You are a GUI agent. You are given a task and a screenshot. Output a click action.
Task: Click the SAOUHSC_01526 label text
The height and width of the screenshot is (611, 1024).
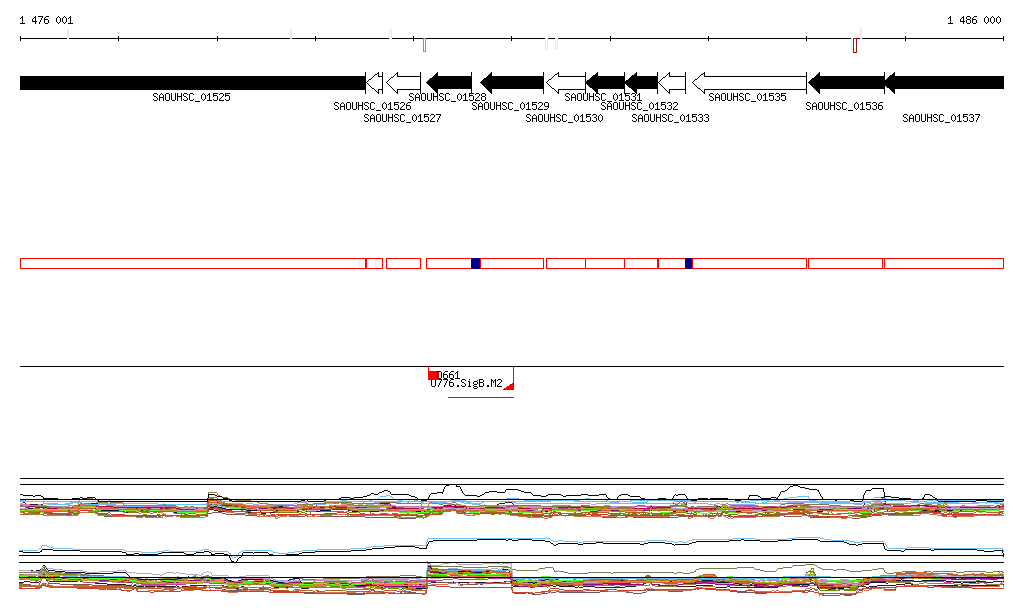pos(372,106)
